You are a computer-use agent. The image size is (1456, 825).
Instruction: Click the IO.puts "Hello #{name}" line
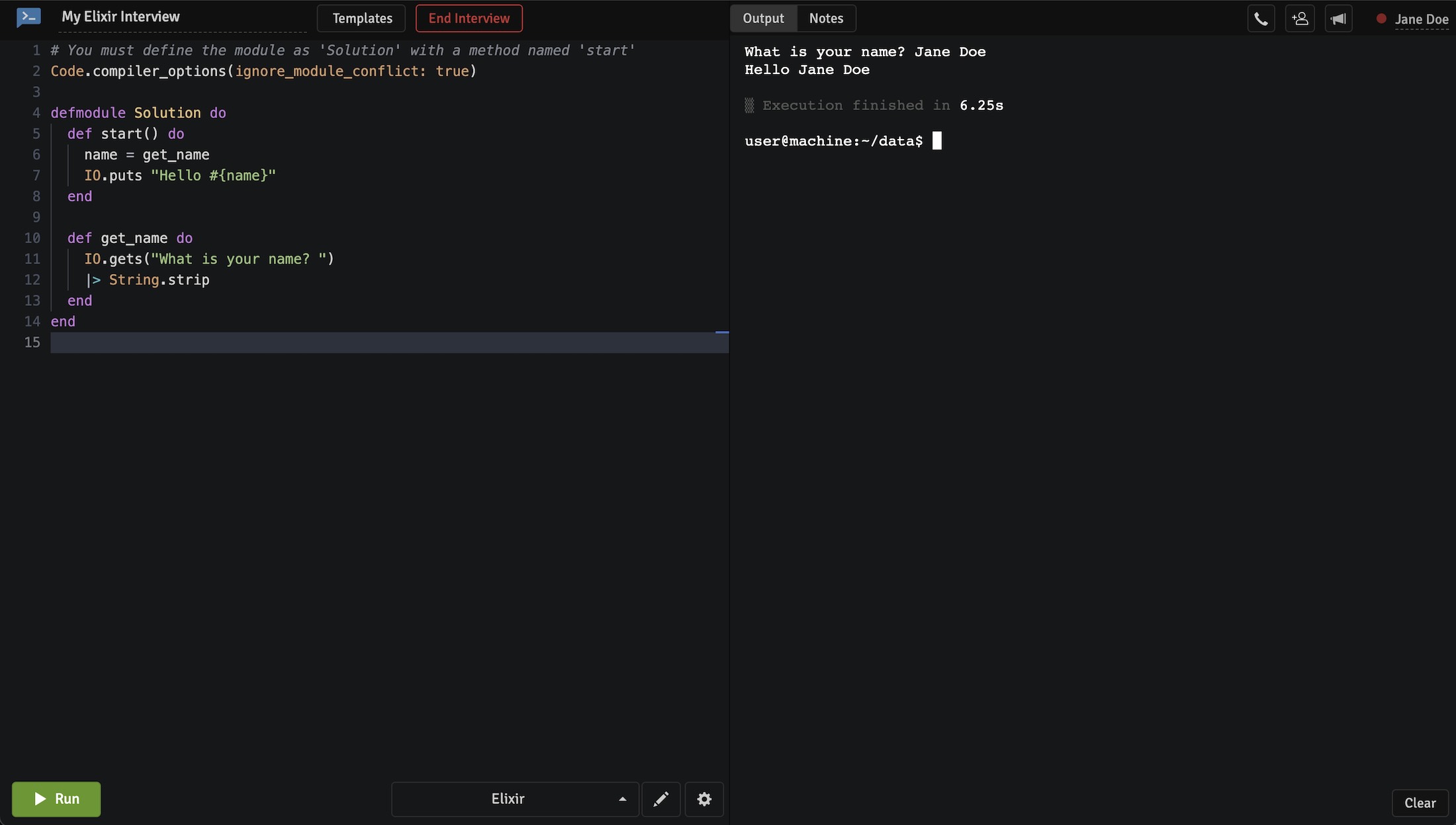pos(180,175)
